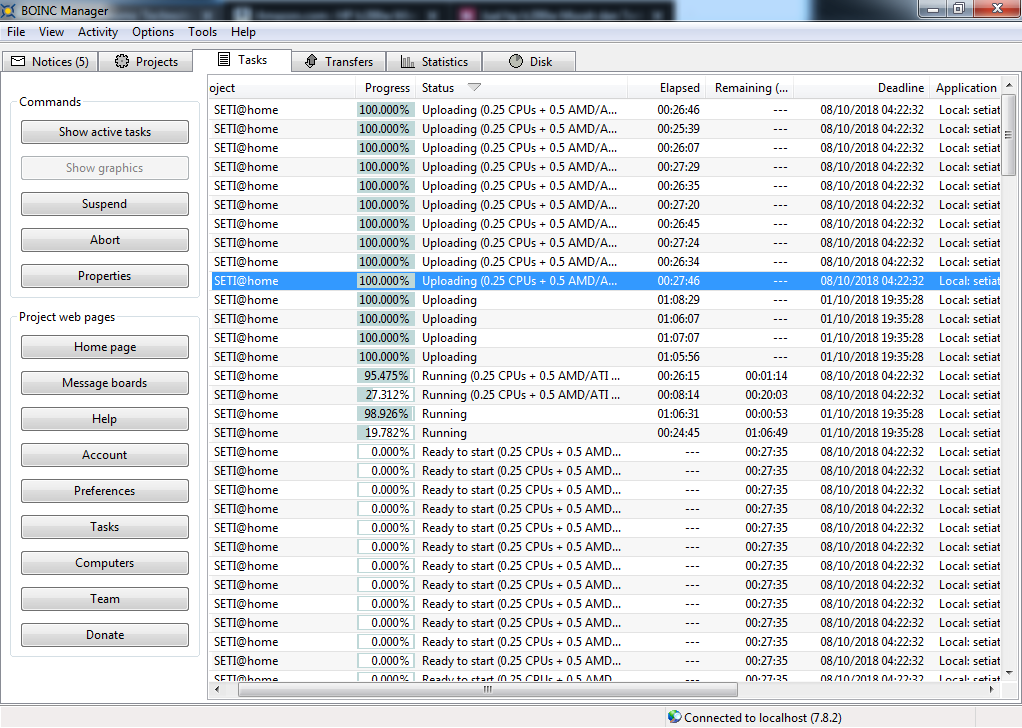This screenshot has height=728, width=1022.
Task: Click the Tasks button in Project web pages
Action: [104, 527]
